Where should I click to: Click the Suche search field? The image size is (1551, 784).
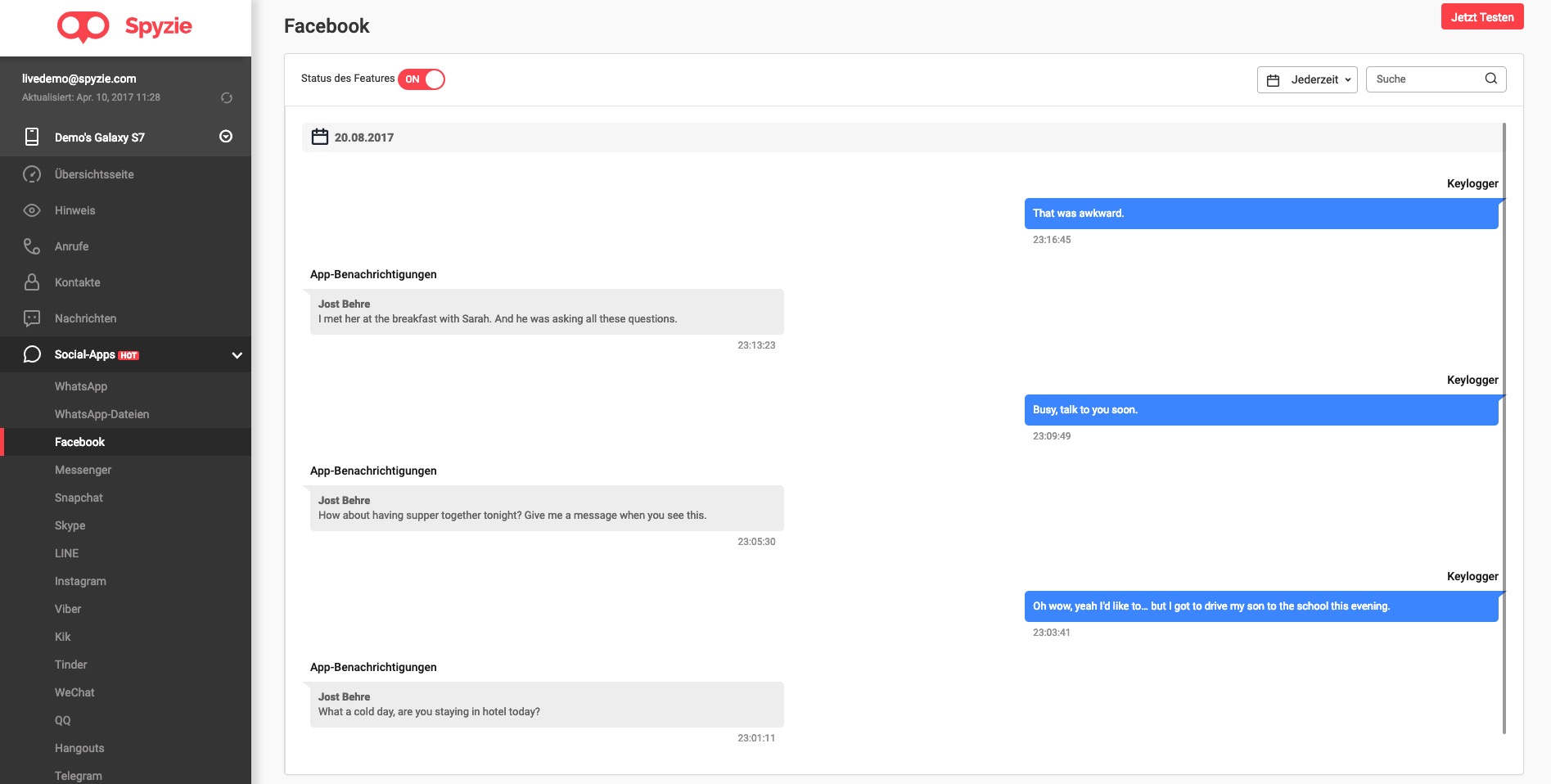tap(1436, 79)
